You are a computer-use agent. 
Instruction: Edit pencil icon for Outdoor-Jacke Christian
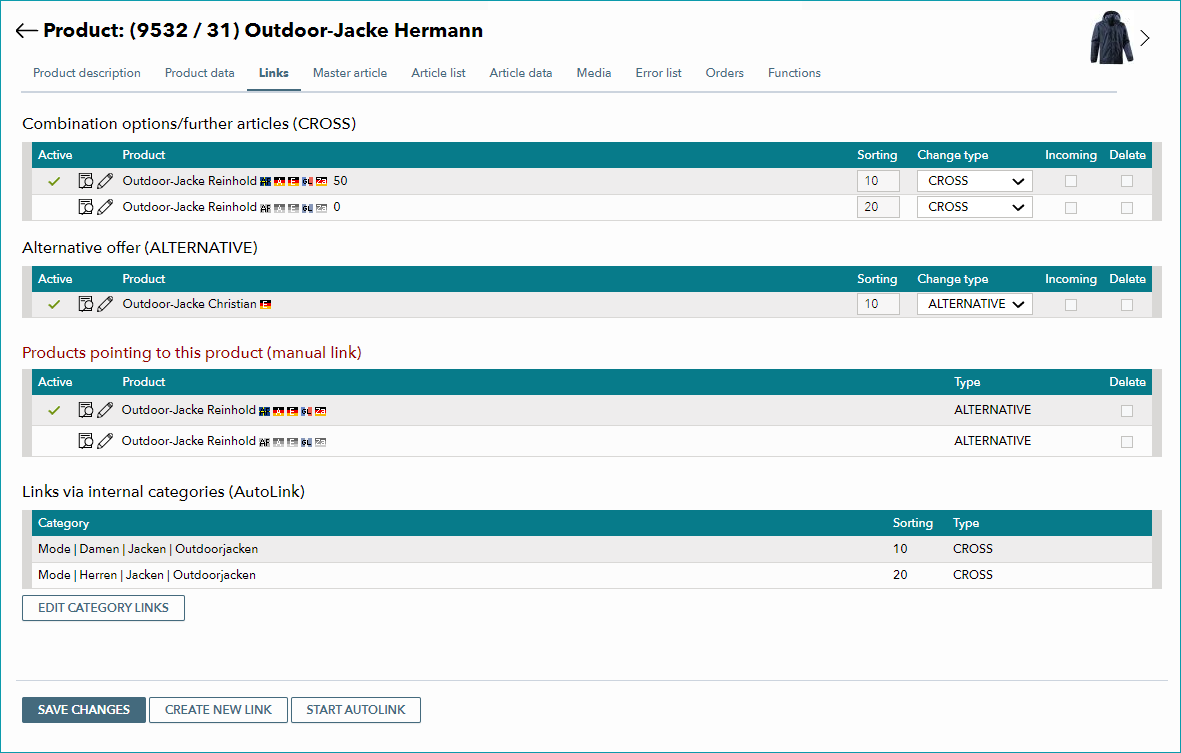click(x=105, y=304)
